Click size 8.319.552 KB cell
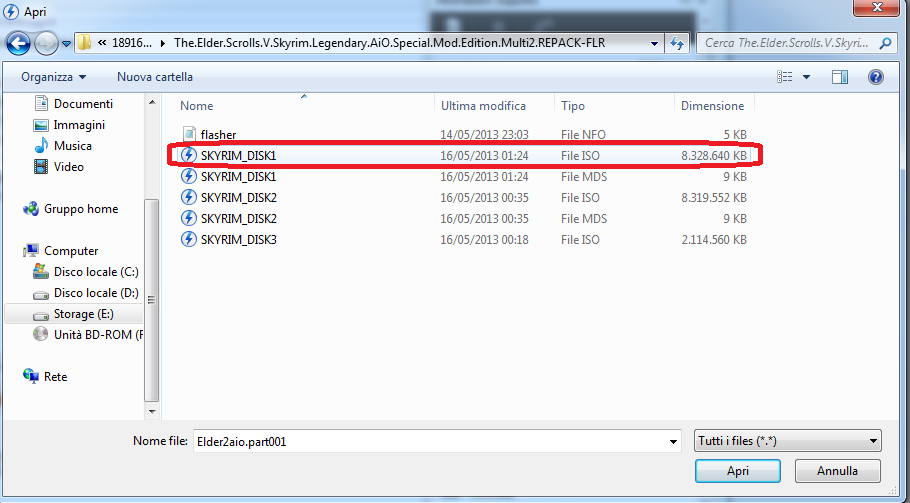Viewport: 910px width, 503px height. click(714, 198)
